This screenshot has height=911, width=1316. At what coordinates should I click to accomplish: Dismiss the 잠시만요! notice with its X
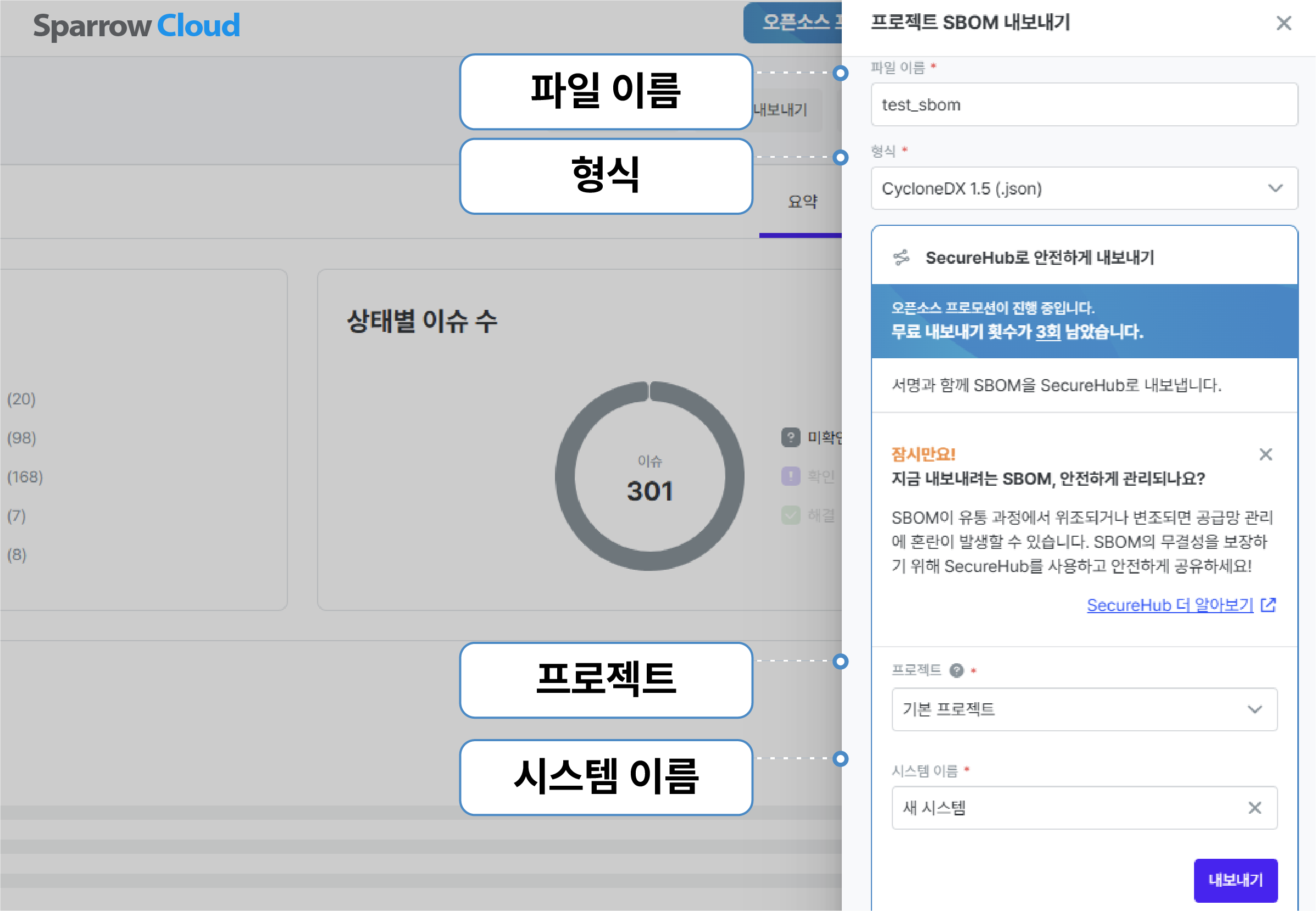click(x=1265, y=454)
